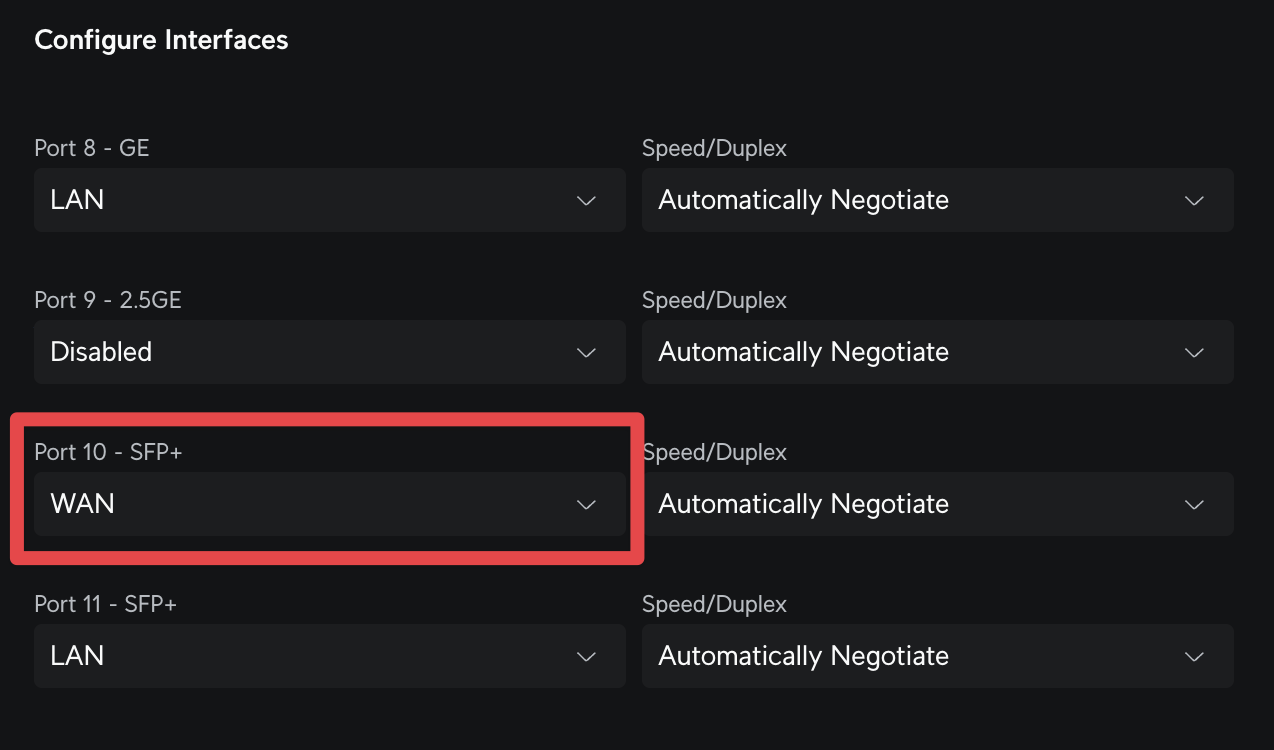Click the chevron arrow in Port 8 GE dropdown
The height and width of the screenshot is (750, 1274).
point(587,201)
